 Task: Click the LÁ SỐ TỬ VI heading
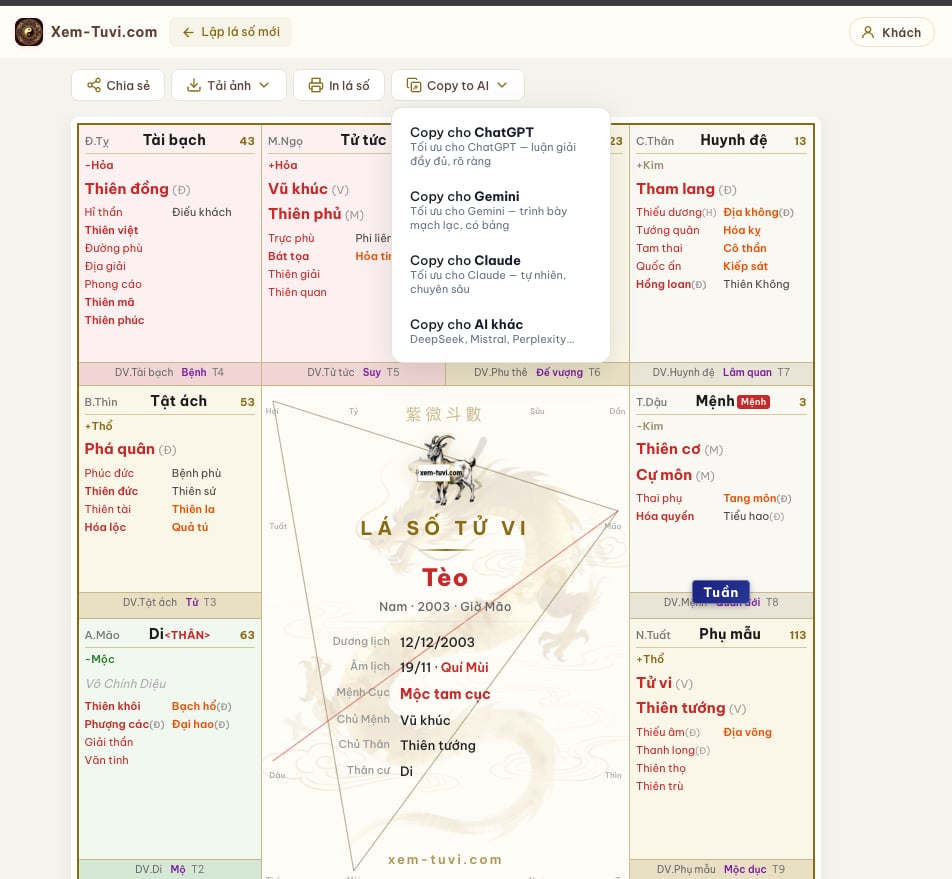point(444,528)
